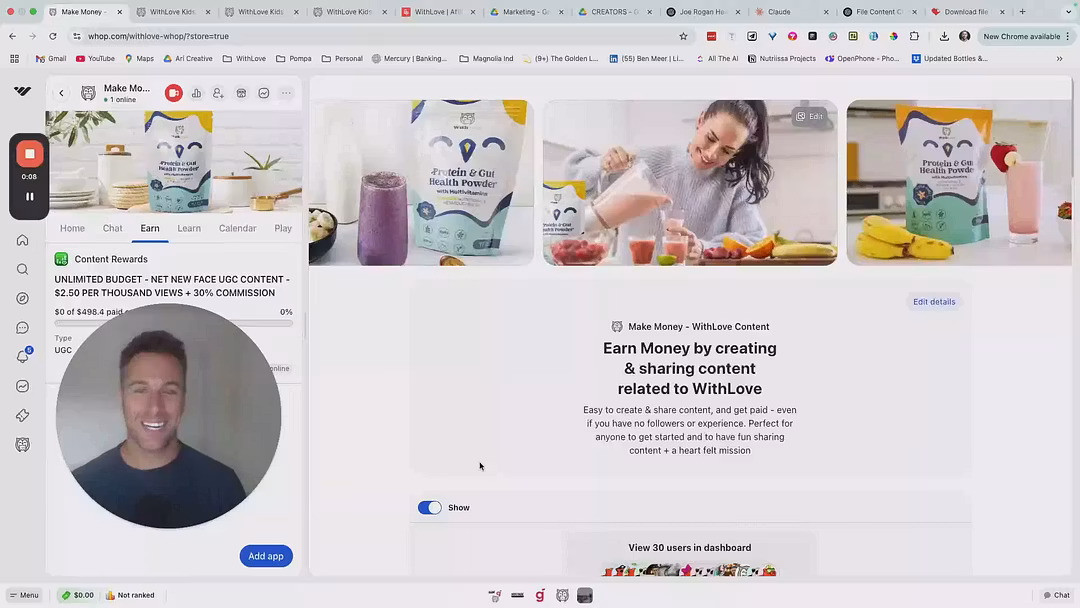
Task: Open messages chat bubble in sidebar
Action: pyautogui.click(x=22, y=328)
